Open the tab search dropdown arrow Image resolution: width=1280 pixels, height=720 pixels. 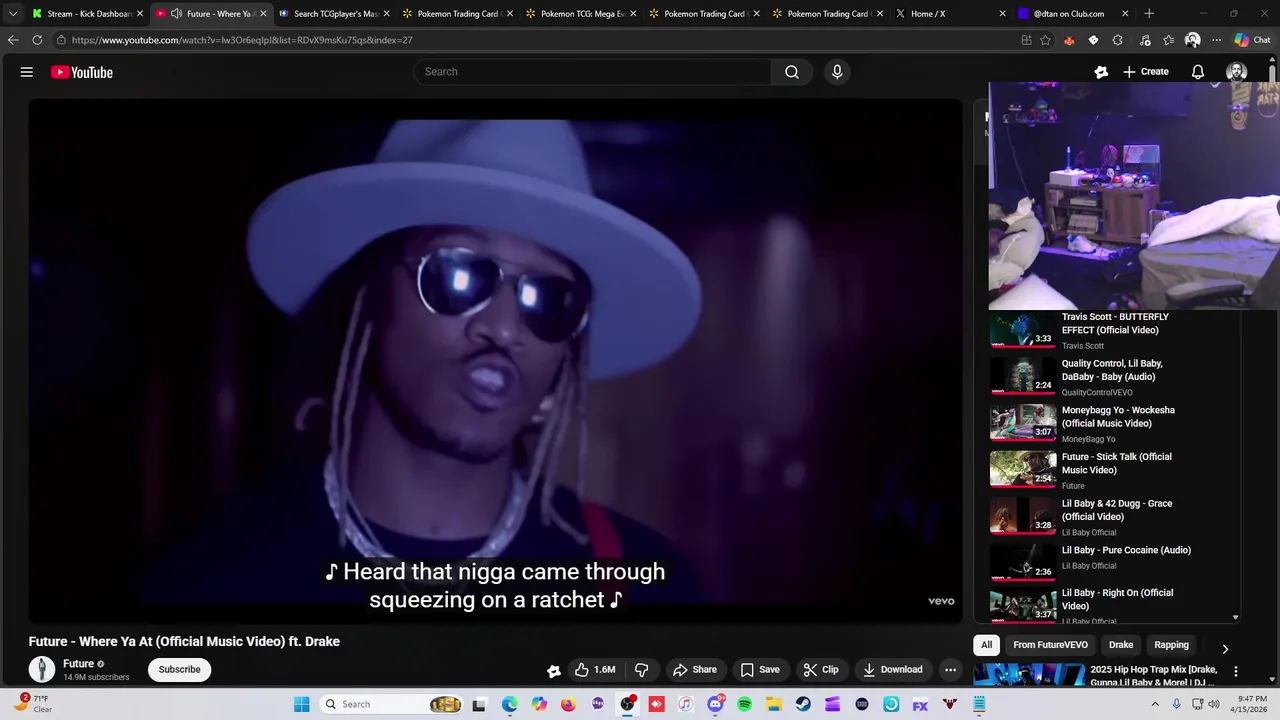[13, 14]
